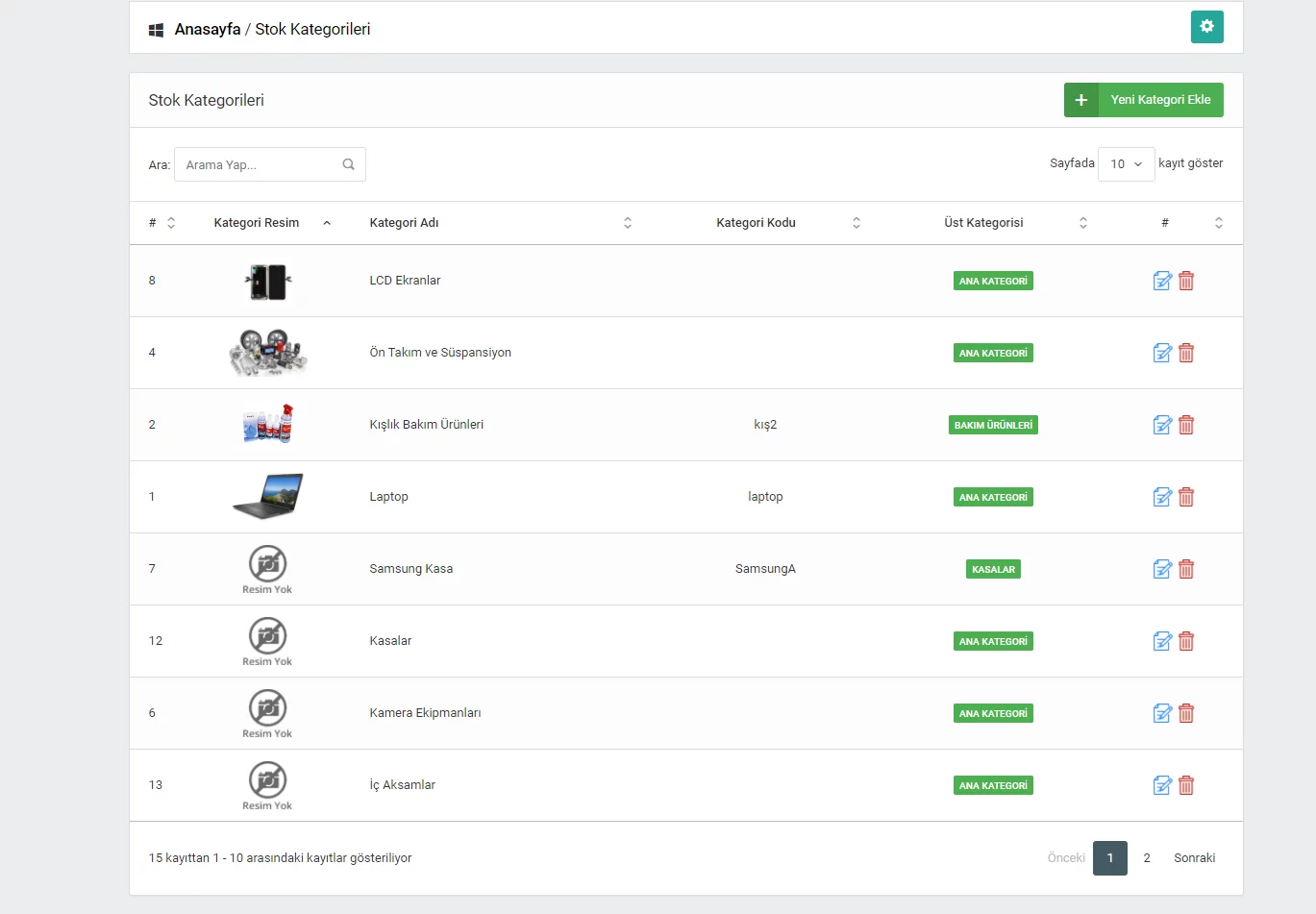Screen dimensions: 1316x914
Task: Click the search magnifier icon
Action: 348,164
